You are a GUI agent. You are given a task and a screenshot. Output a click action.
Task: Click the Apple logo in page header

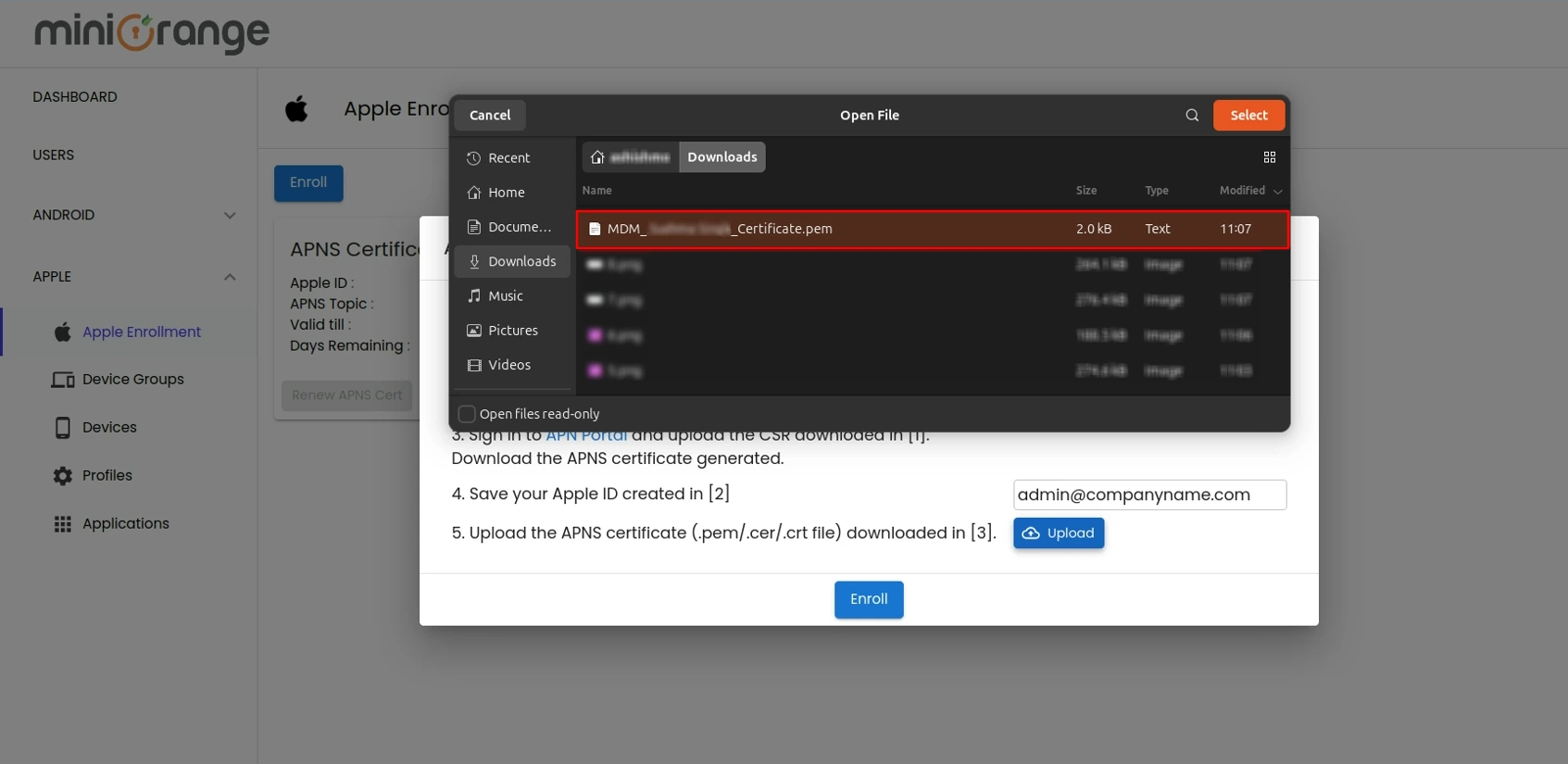pyautogui.click(x=296, y=109)
